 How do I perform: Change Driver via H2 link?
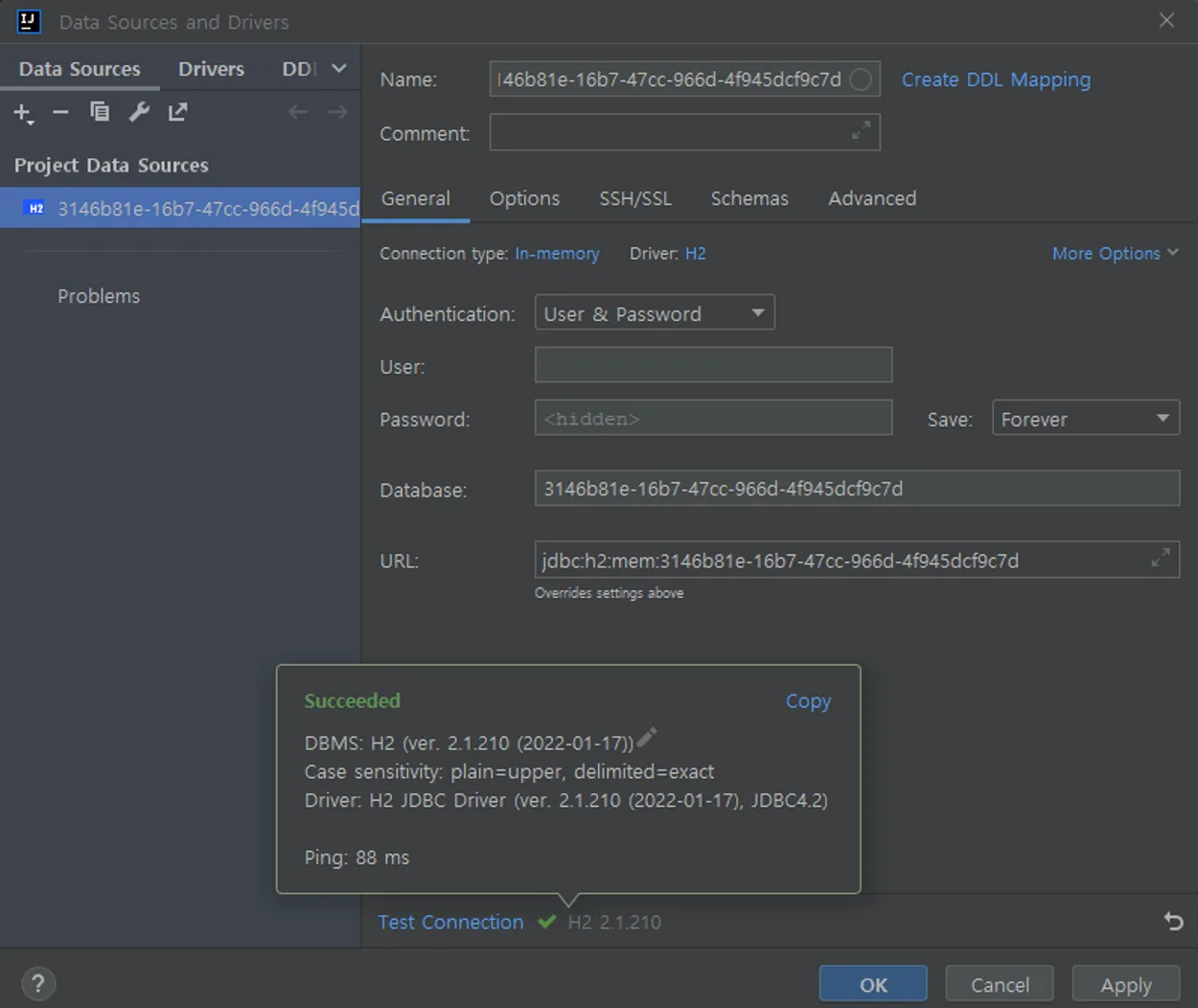click(x=695, y=253)
